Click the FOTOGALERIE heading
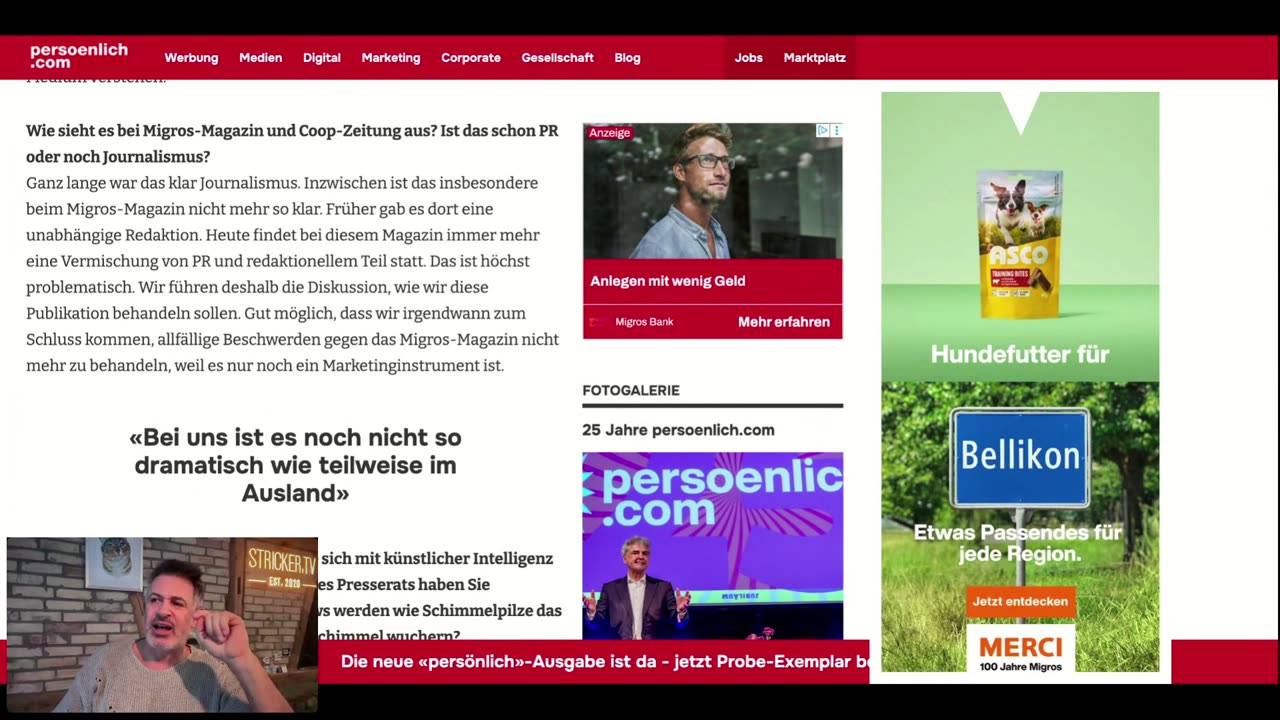 631,390
